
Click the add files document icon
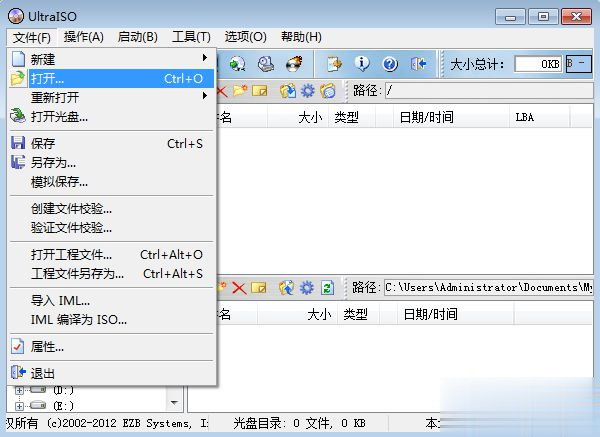[334, 64]
